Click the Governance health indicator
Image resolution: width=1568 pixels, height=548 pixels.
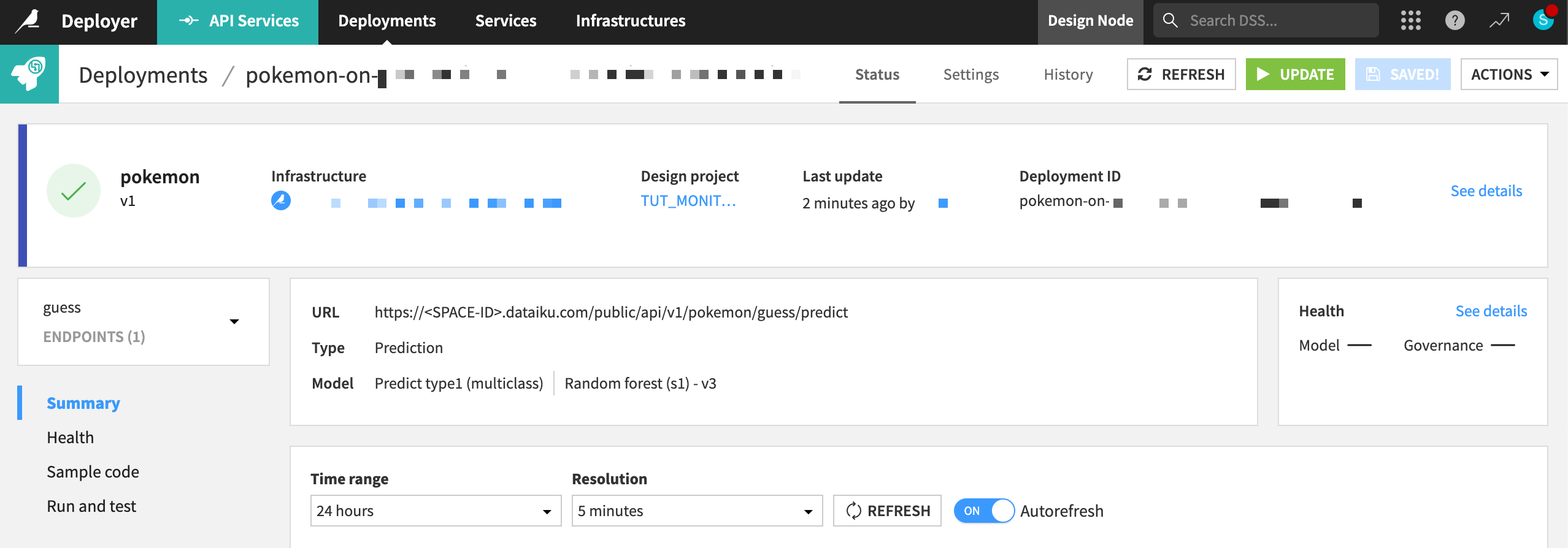pos(1459,345)
